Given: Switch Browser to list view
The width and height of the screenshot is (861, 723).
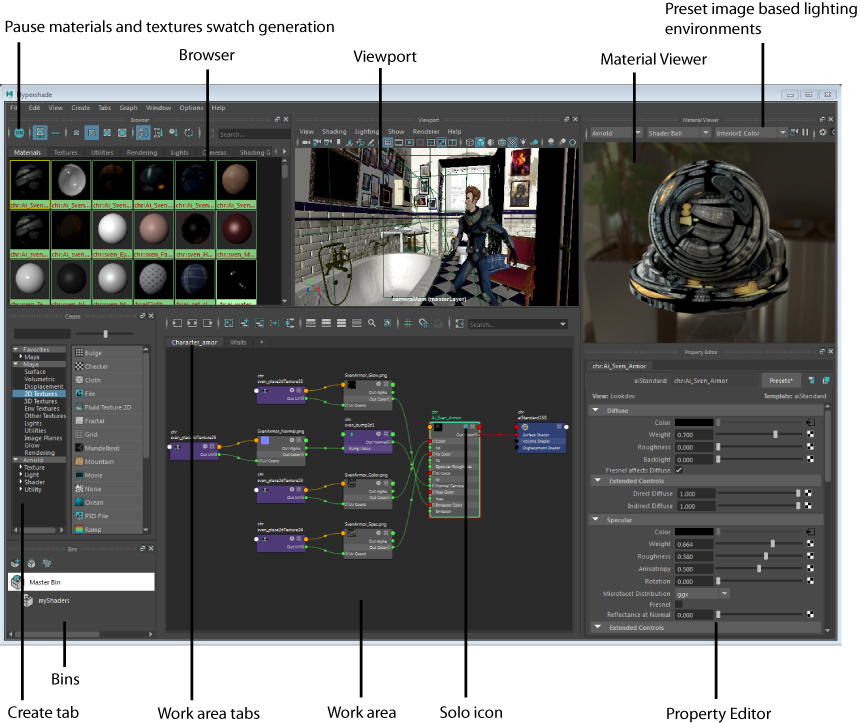Looking at the screenshot, I should (x=55, y=133).
